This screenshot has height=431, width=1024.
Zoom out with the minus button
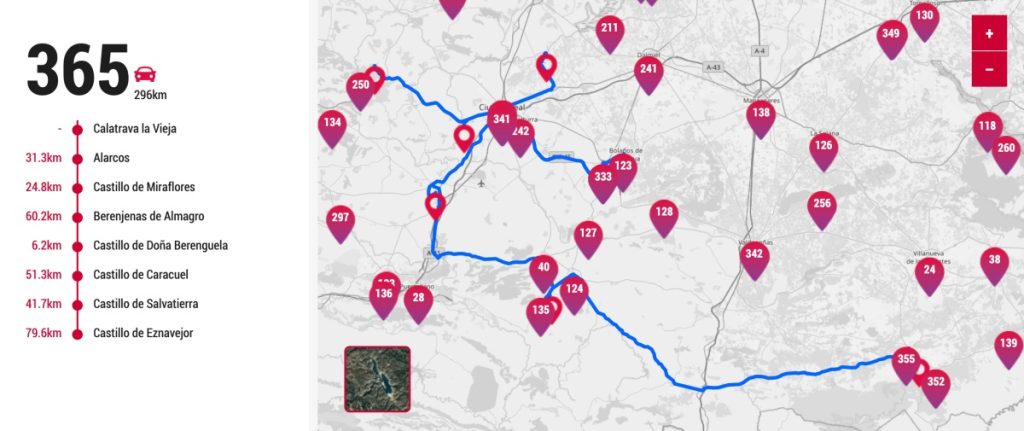[989, 69]
